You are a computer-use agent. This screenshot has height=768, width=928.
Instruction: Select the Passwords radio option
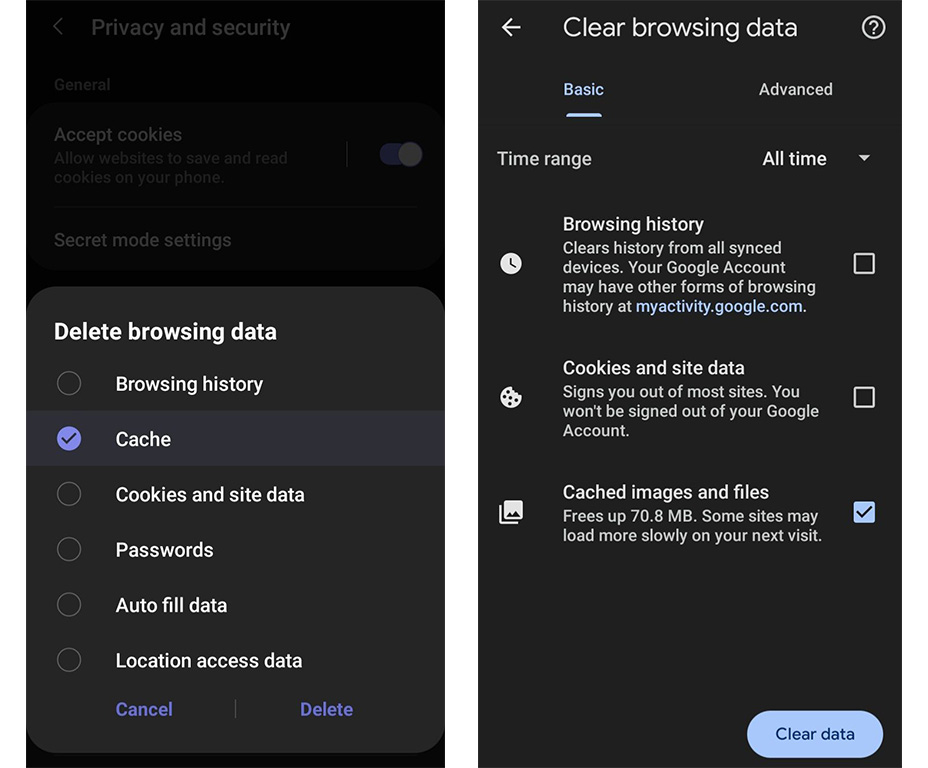click(236, 550)
